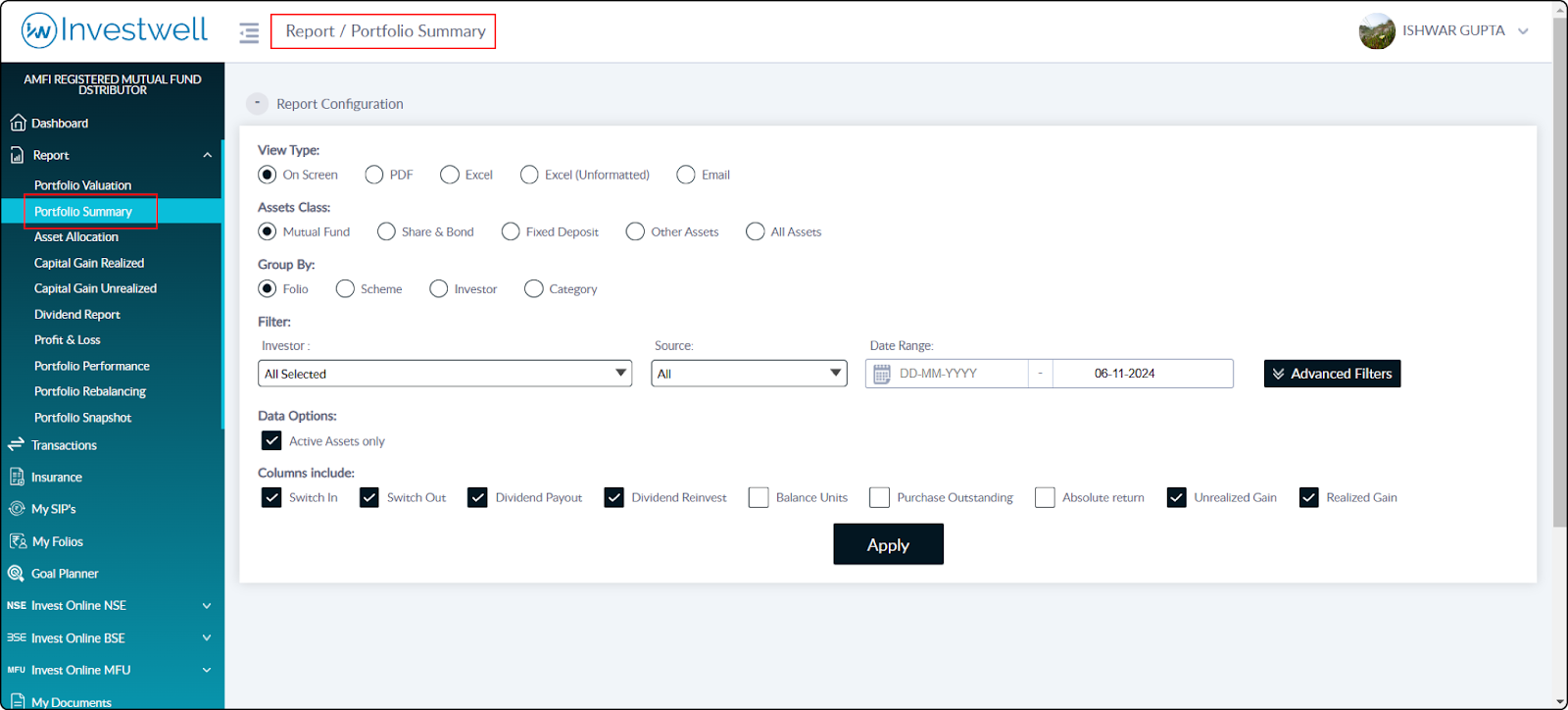Group by Scheme
The width and height of the screenshot is (1568, 710).
pos(345,288)
